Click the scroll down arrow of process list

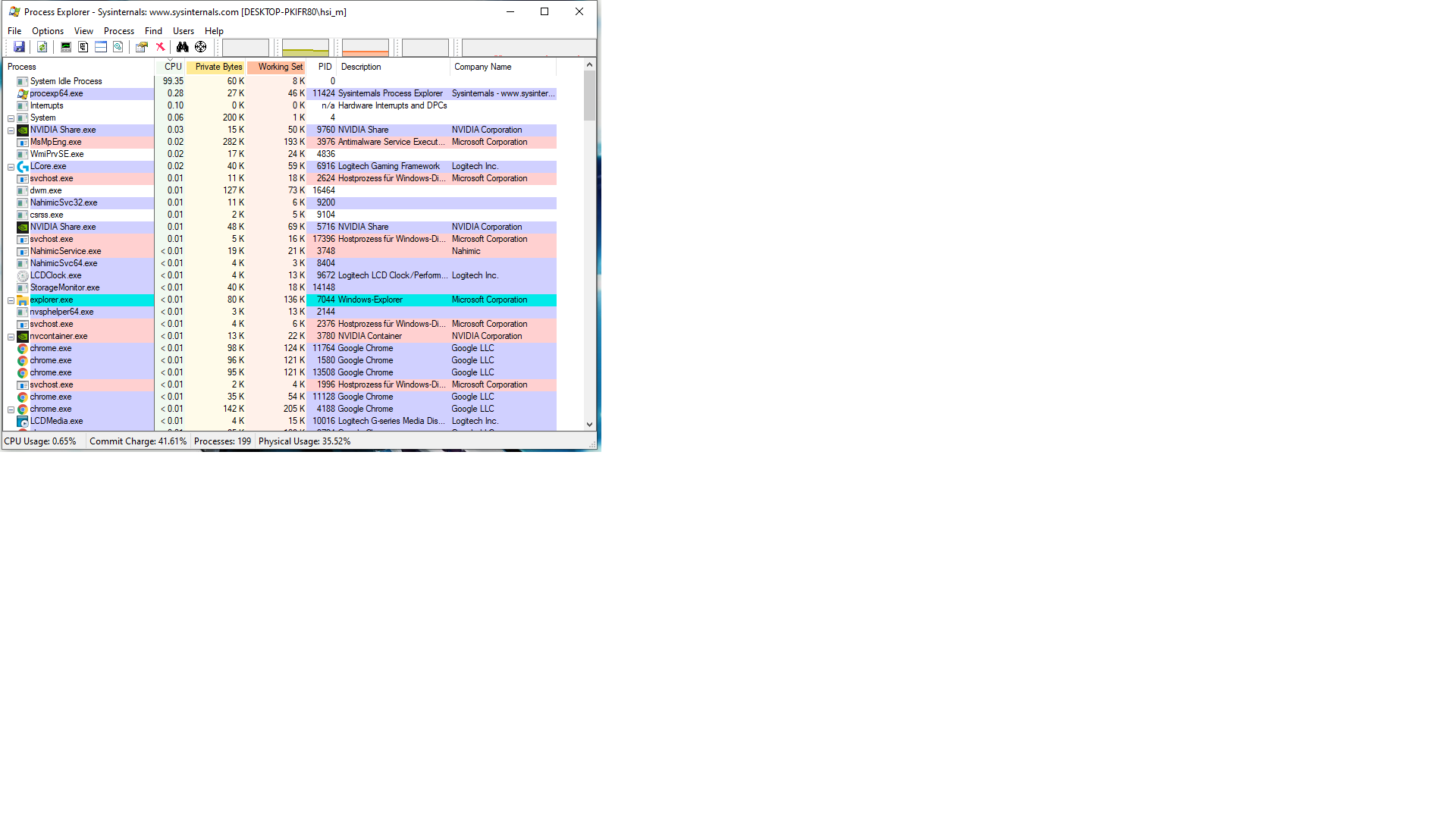pyautogui.click(x=589, y=425)
